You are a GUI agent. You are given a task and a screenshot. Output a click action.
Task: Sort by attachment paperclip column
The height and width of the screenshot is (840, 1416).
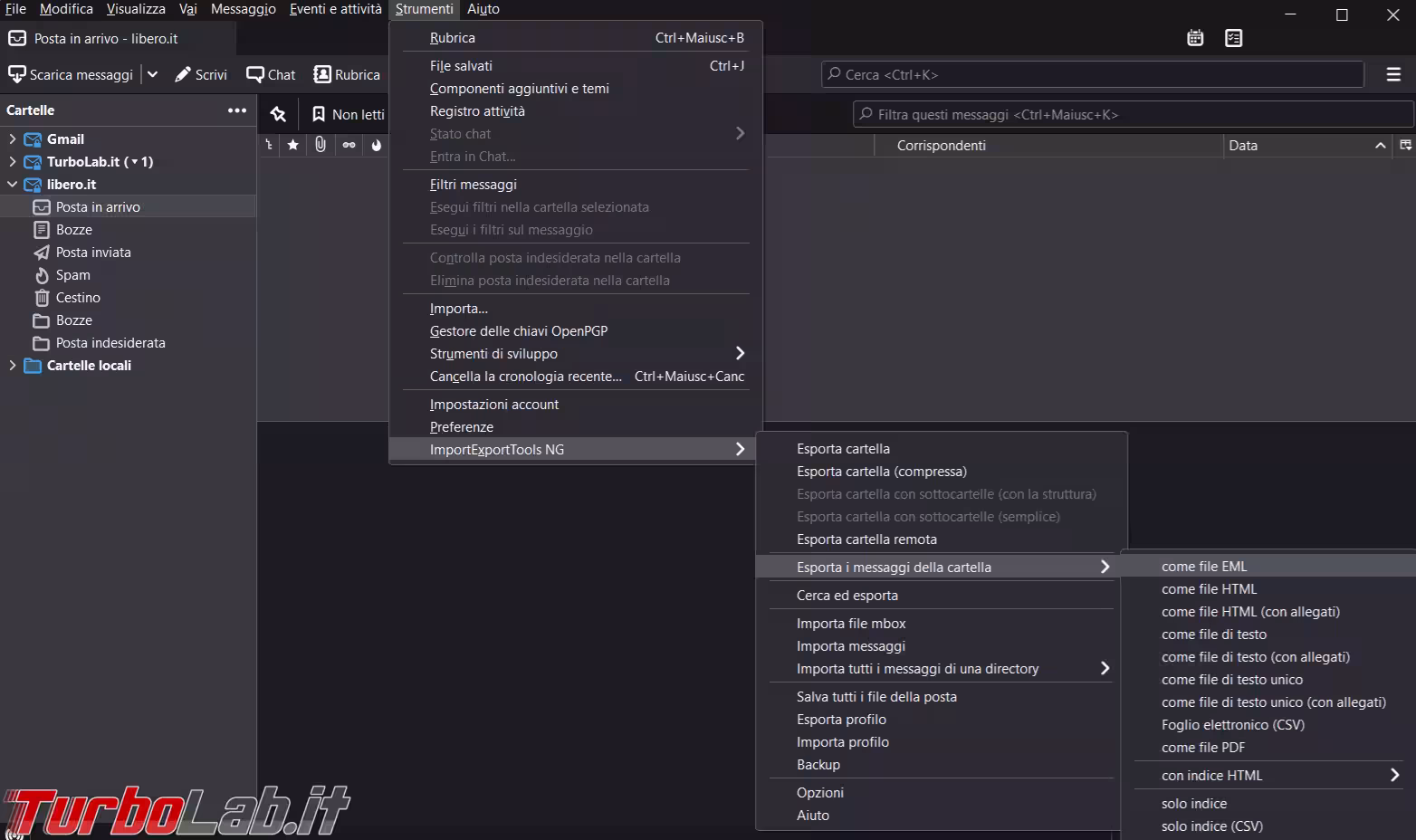(x=321, y=145)
